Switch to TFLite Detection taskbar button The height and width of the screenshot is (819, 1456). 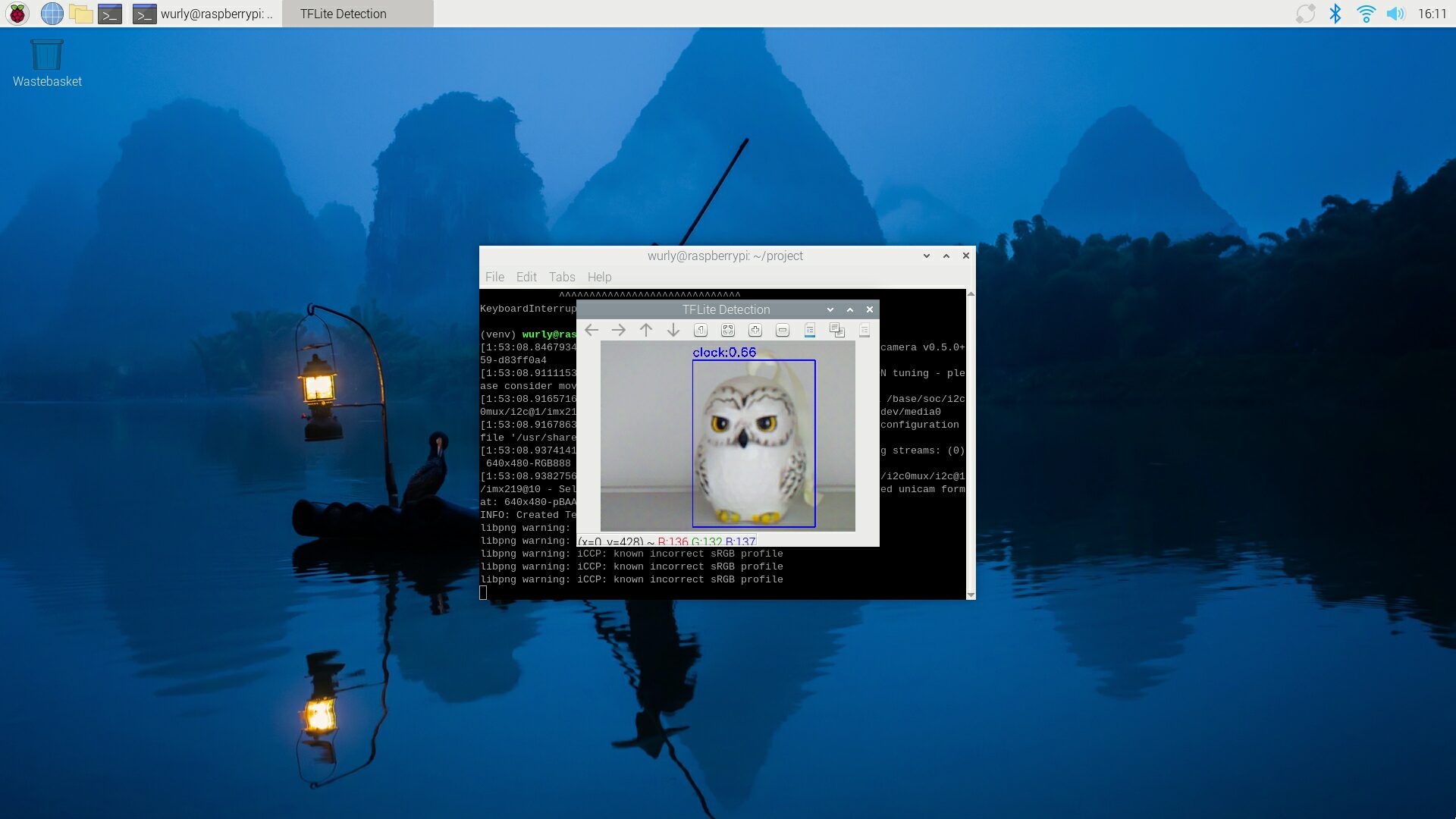coord(357,14)
